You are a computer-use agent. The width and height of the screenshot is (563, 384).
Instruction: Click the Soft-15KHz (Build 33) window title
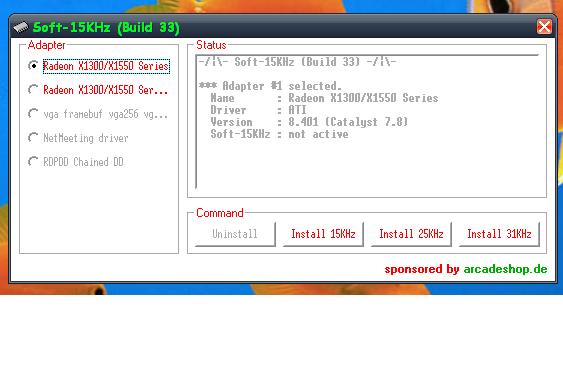(106, 27)
